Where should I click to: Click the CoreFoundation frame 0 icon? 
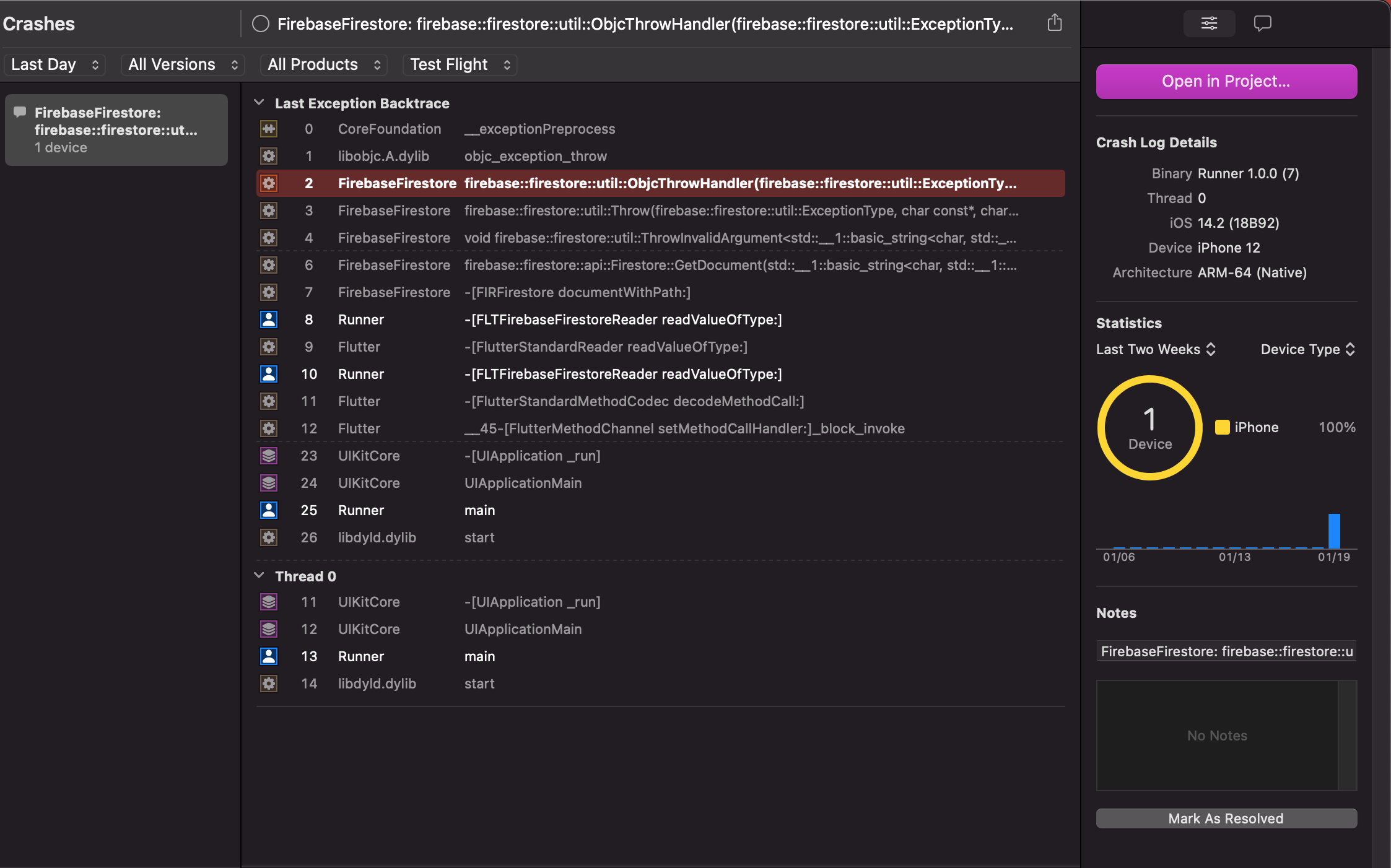pos(269,129)
